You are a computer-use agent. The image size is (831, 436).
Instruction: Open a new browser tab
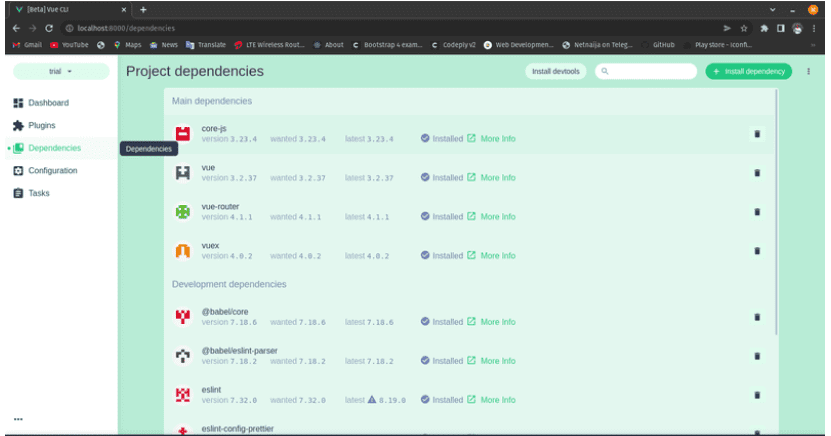[x=143, y=10]
